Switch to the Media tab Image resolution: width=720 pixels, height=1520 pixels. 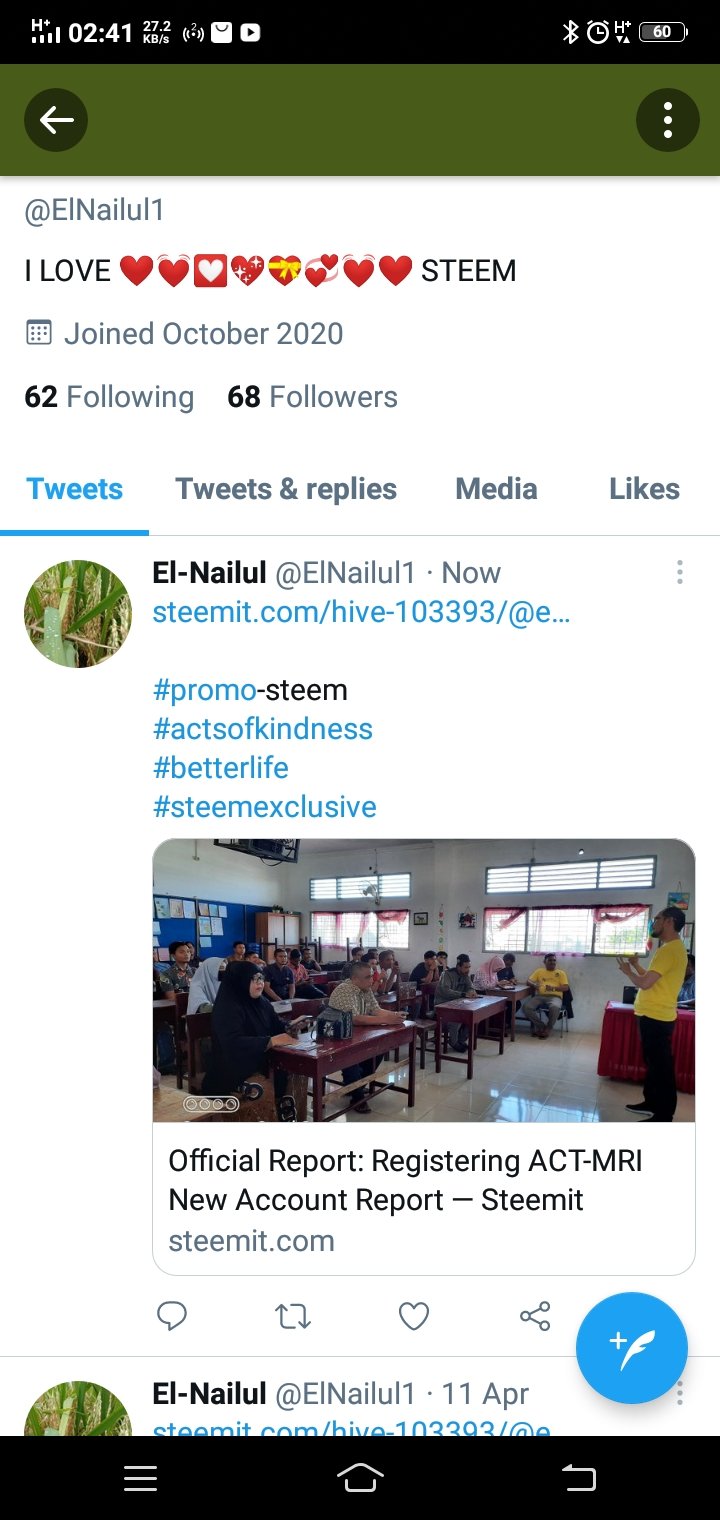coord(496,489)
